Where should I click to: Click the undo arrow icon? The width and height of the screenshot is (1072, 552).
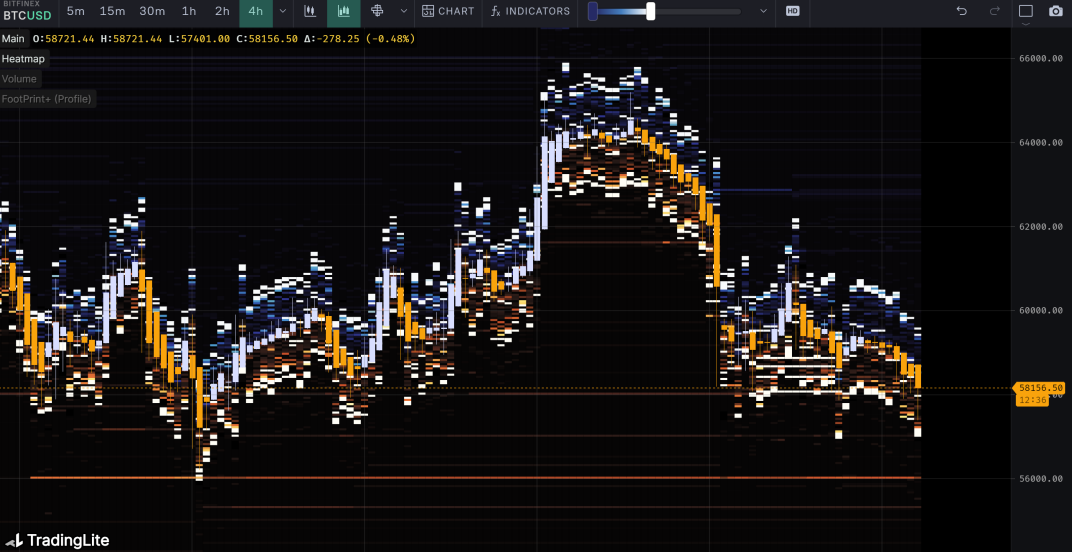pos(962,11)
